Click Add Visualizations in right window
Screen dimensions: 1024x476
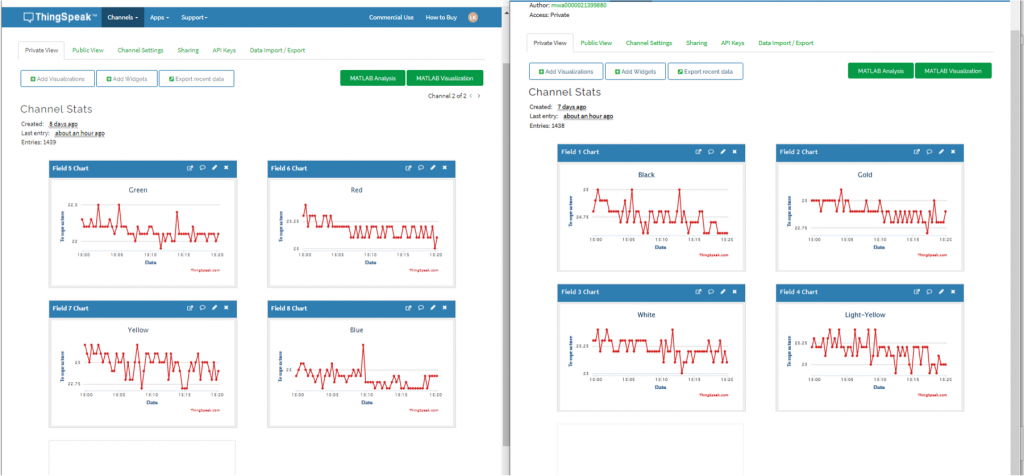pyautogui.click(x=566, y=71)
